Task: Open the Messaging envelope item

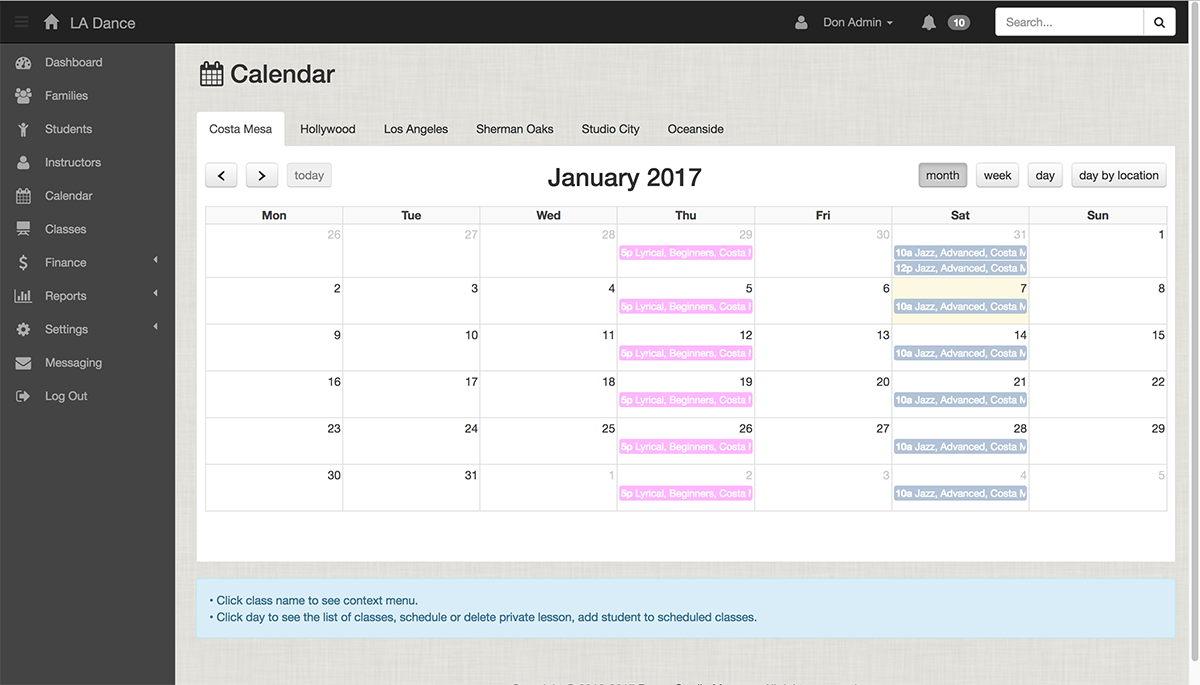Action: point(73,363)
